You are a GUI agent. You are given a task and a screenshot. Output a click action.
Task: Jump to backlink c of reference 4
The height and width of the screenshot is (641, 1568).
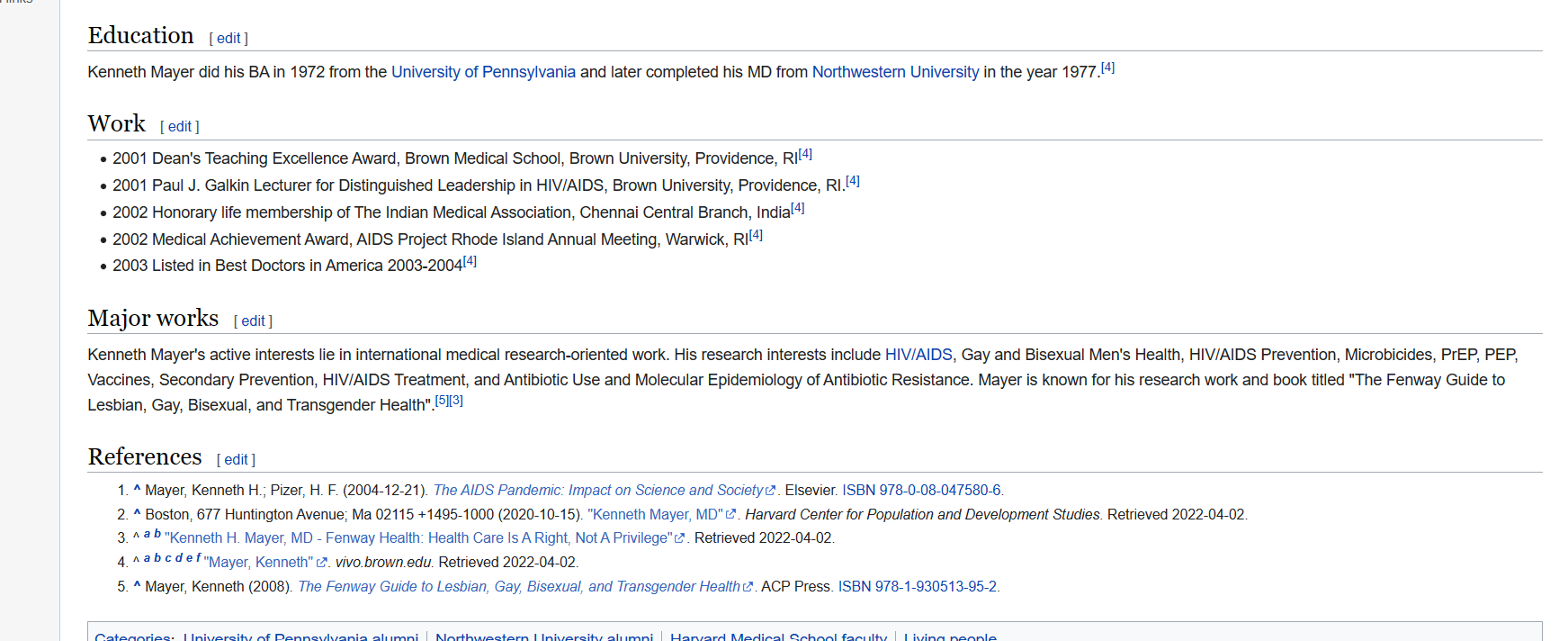(168, 558)
